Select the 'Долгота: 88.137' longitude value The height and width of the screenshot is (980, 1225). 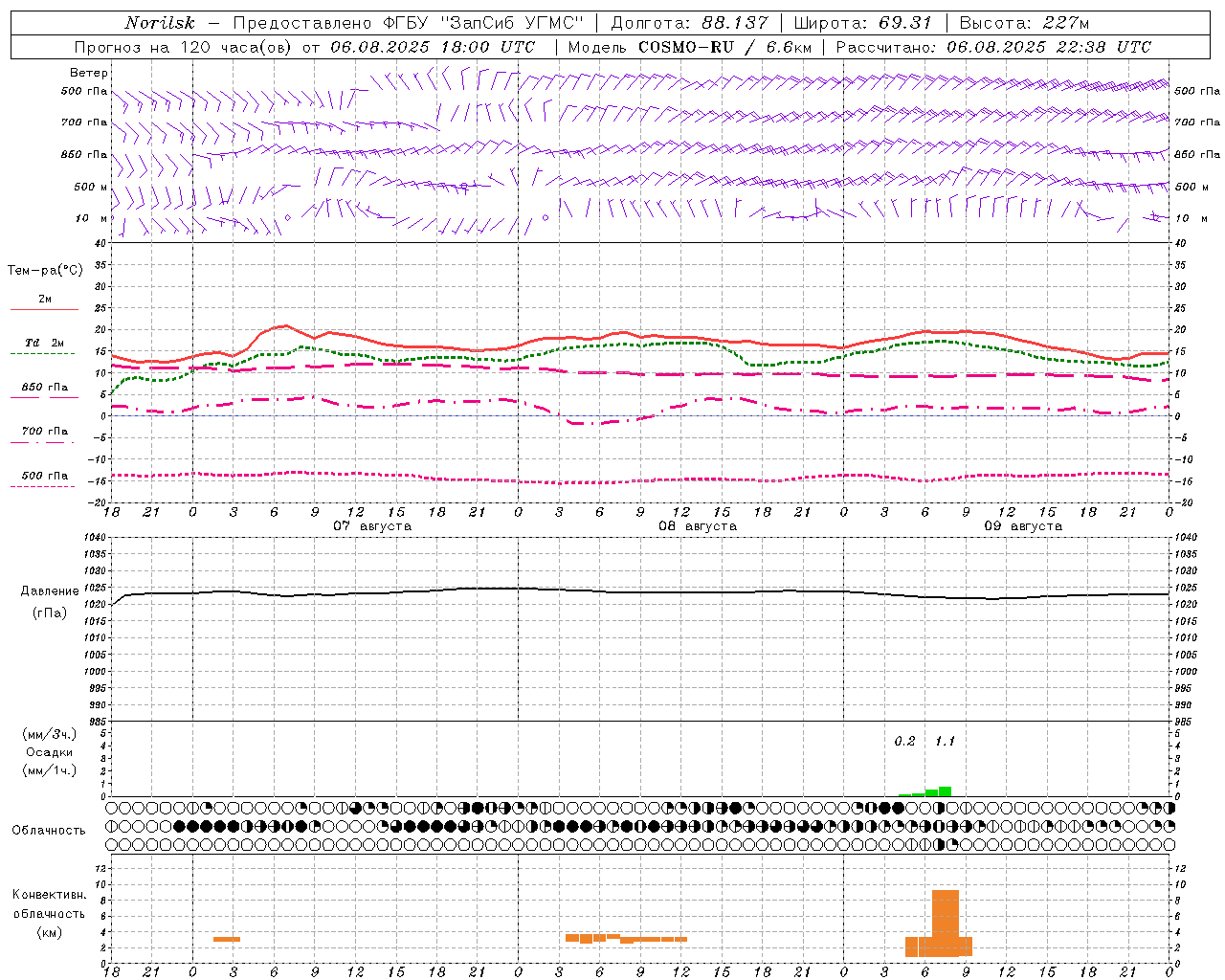(x=689, y=23)
